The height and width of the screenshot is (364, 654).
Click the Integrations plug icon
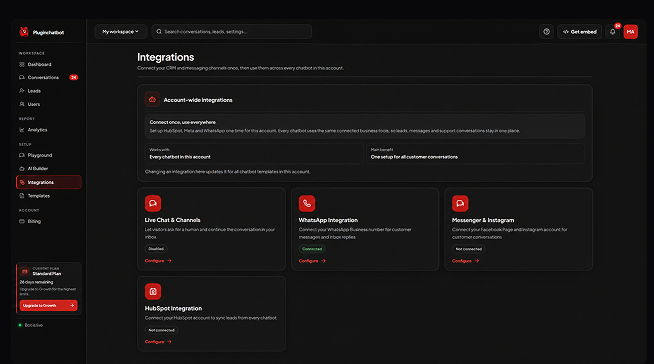(x=22, y=182)
